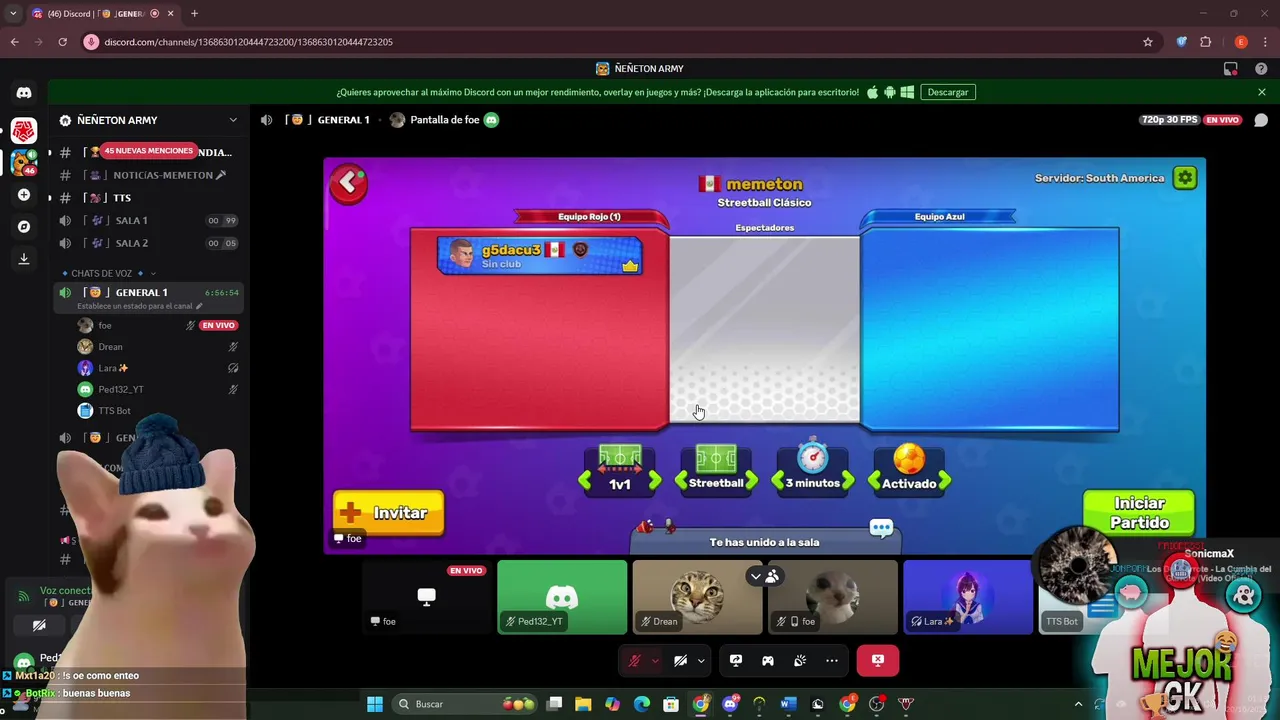The width and height of the screenshot is (1280, 720).
Task: Collapse participant tiles chevron
Action: coord(756,577)
